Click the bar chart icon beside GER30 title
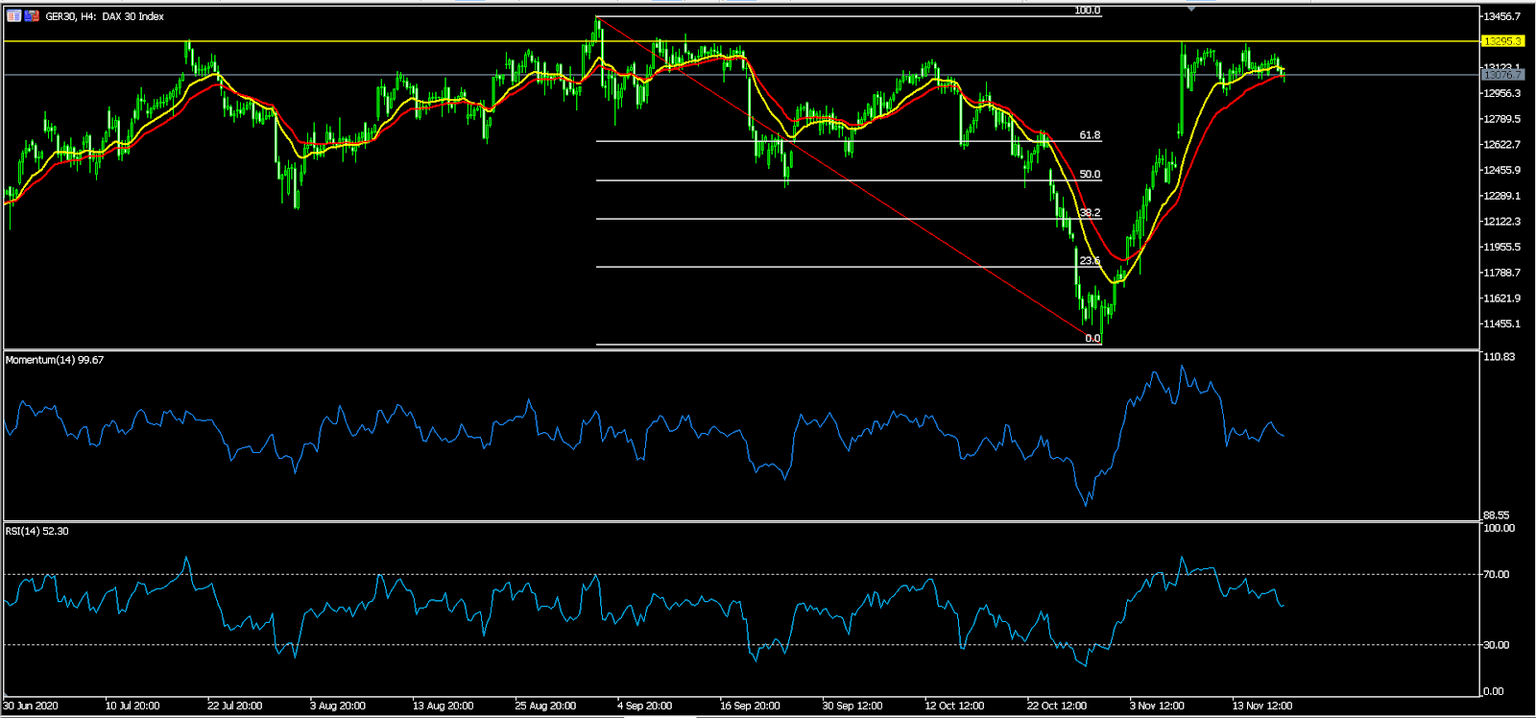Viewport: 1536px width, 718px height. point(14,16)
